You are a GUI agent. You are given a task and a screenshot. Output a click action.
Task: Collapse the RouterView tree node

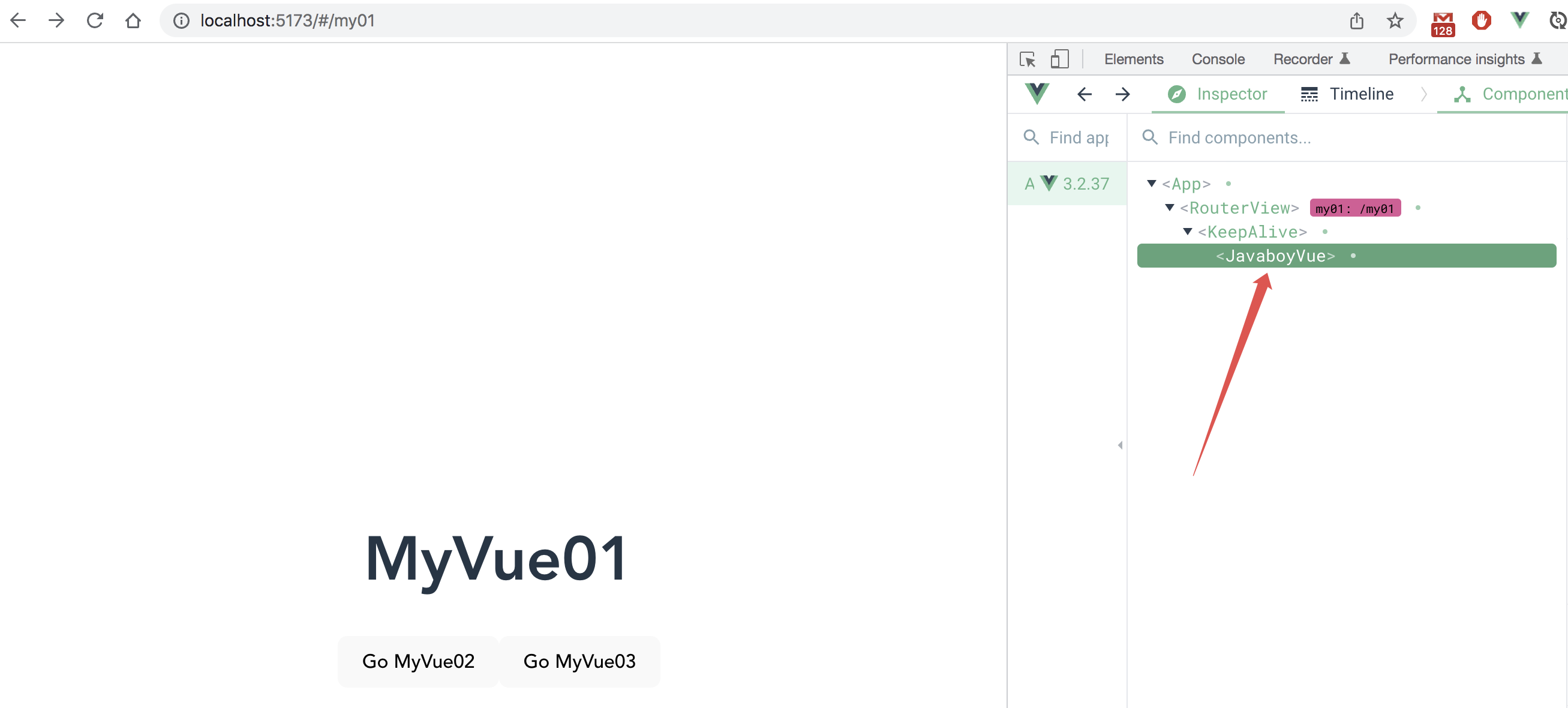1169,208
